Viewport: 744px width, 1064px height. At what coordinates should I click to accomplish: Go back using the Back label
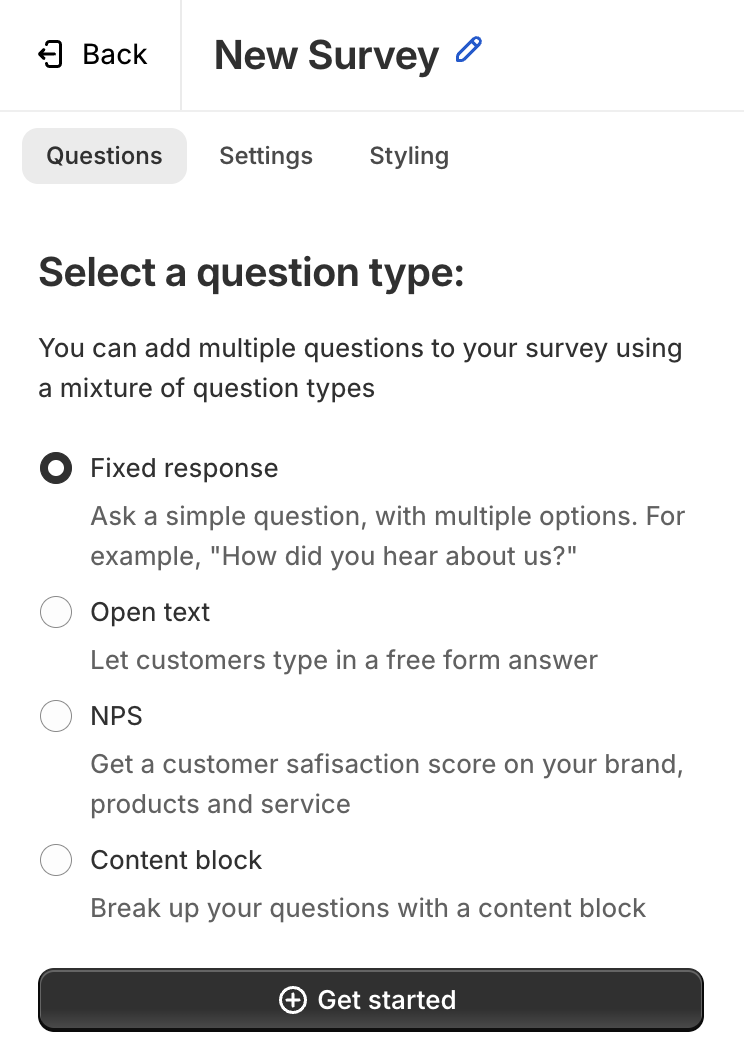click(115, 54)
